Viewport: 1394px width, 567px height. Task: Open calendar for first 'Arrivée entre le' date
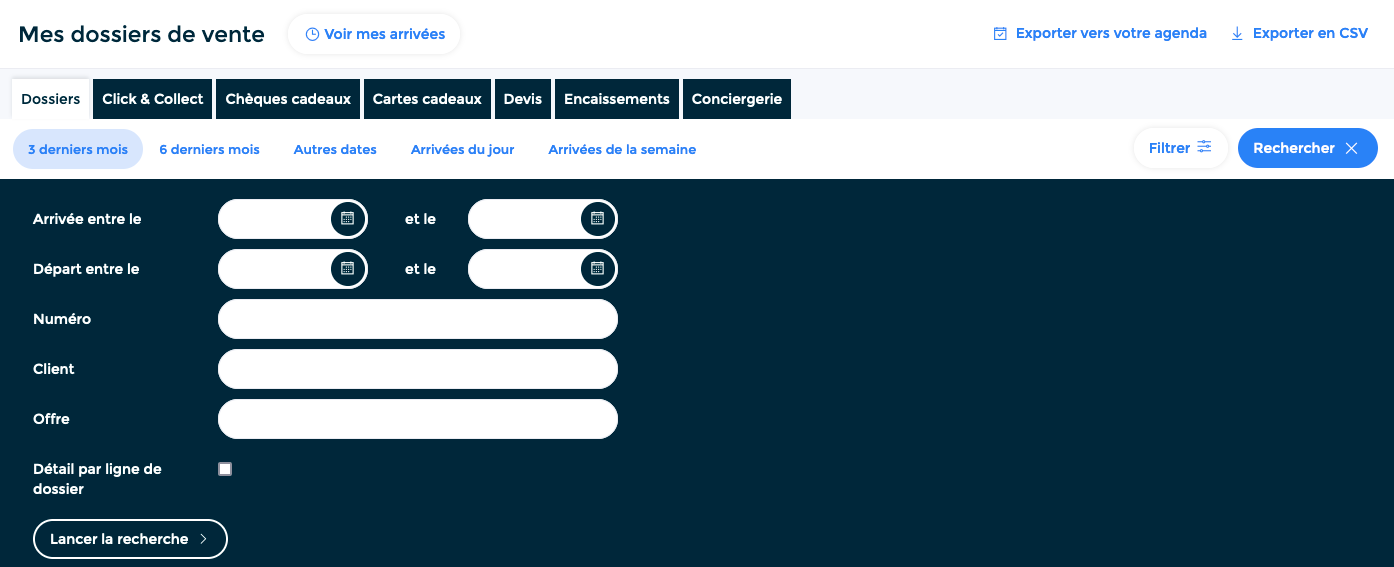(x=347, y=218)
